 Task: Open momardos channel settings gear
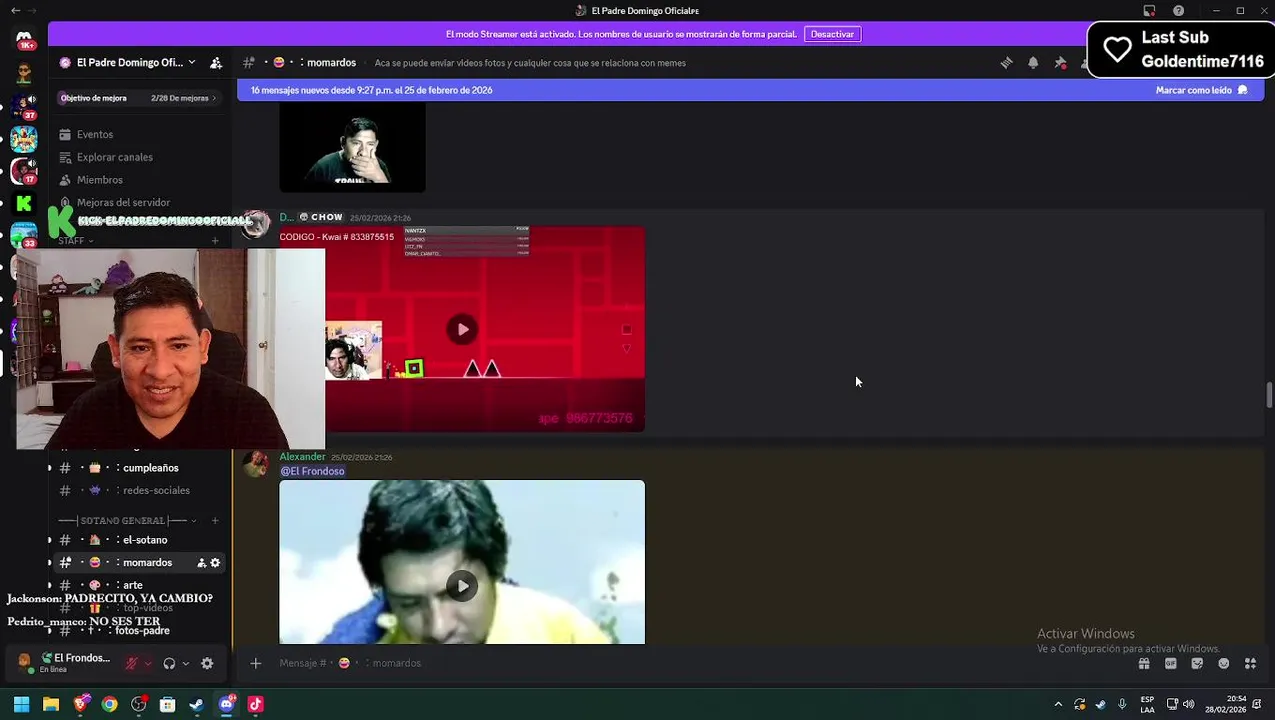coord(215,563)
